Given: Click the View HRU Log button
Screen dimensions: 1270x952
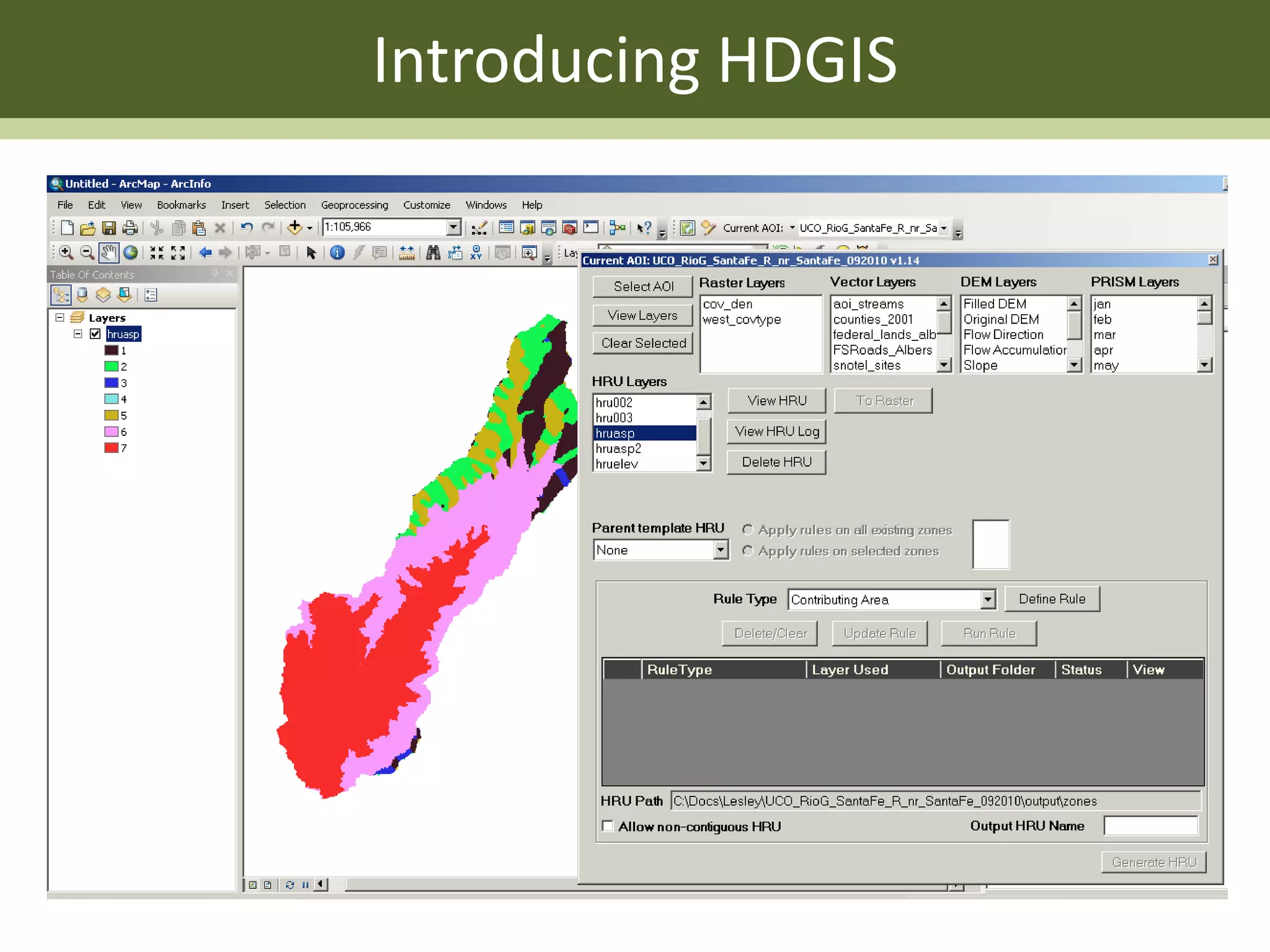Looking at the screenshot, I should (x=776, y=431).
